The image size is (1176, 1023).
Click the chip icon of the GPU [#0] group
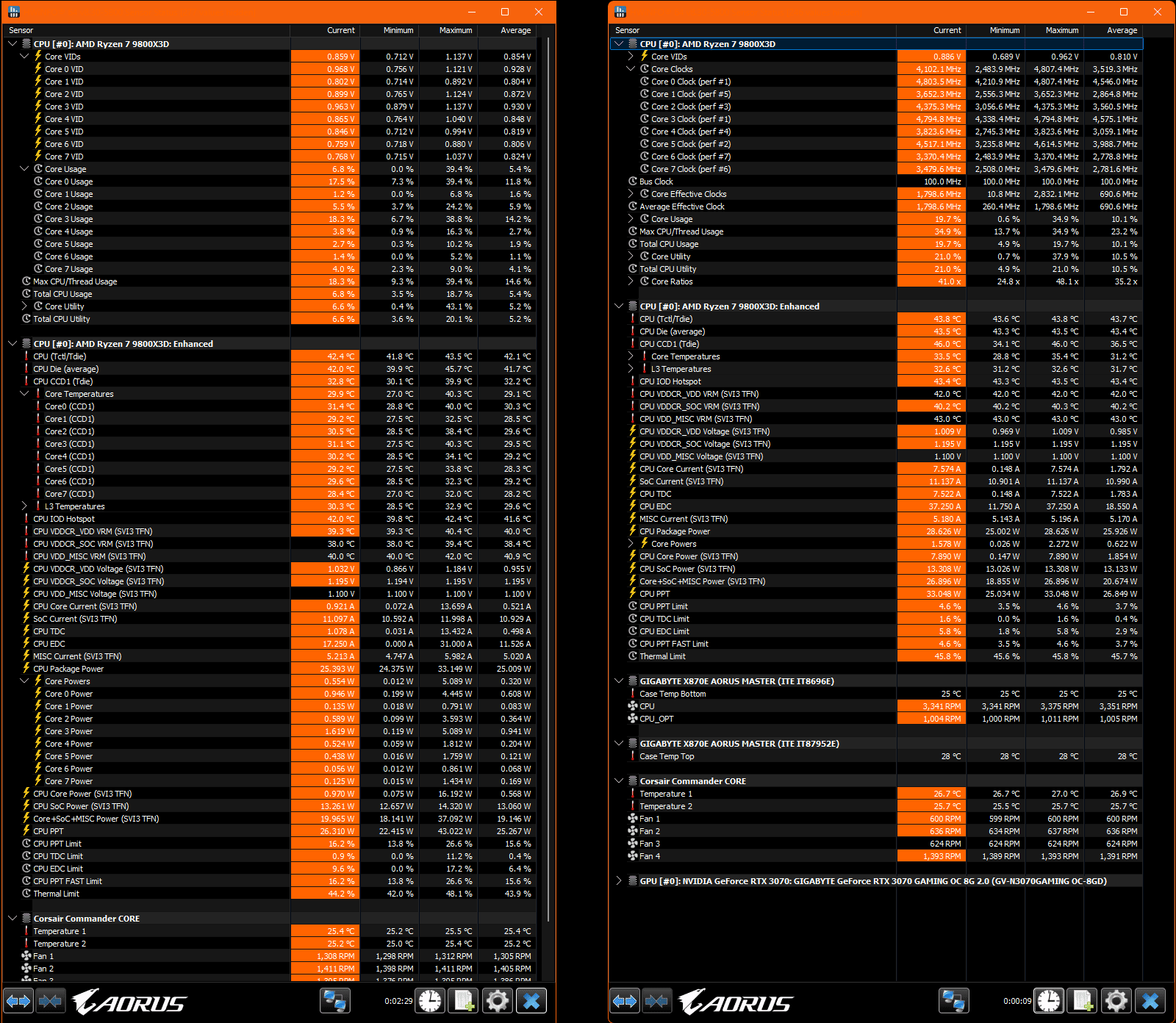(x=633, y=881)
